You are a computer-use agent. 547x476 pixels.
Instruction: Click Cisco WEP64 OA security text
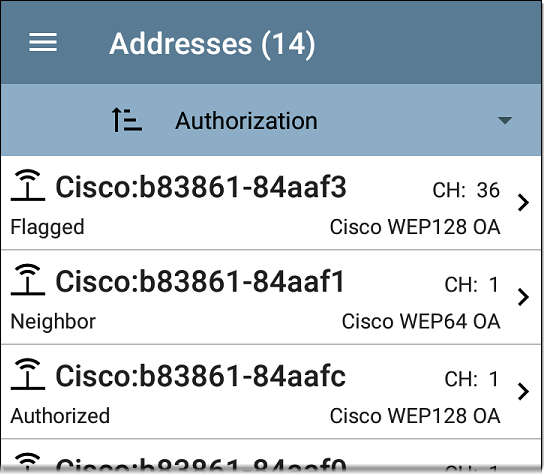(x=421, y=321)
